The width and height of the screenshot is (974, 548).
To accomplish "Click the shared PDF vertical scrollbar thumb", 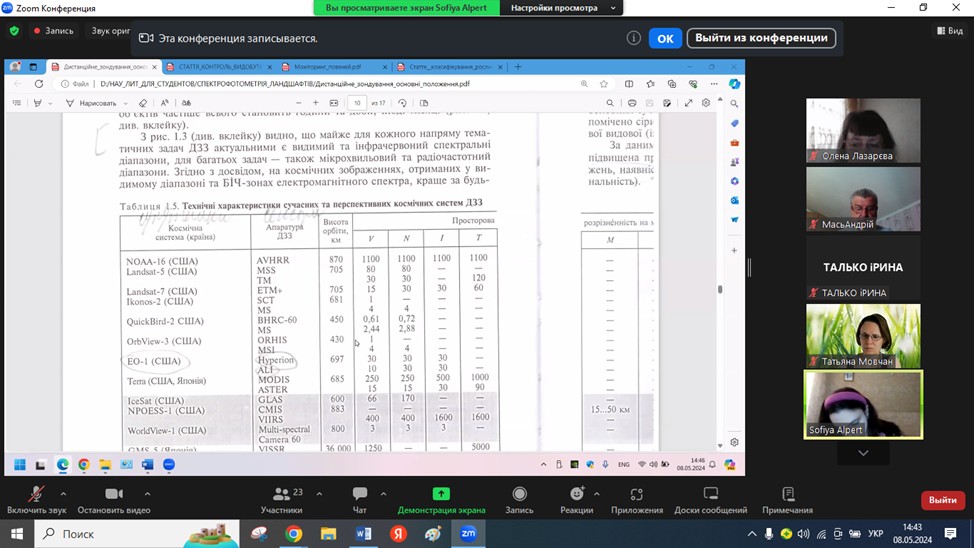I will (720, 289).
